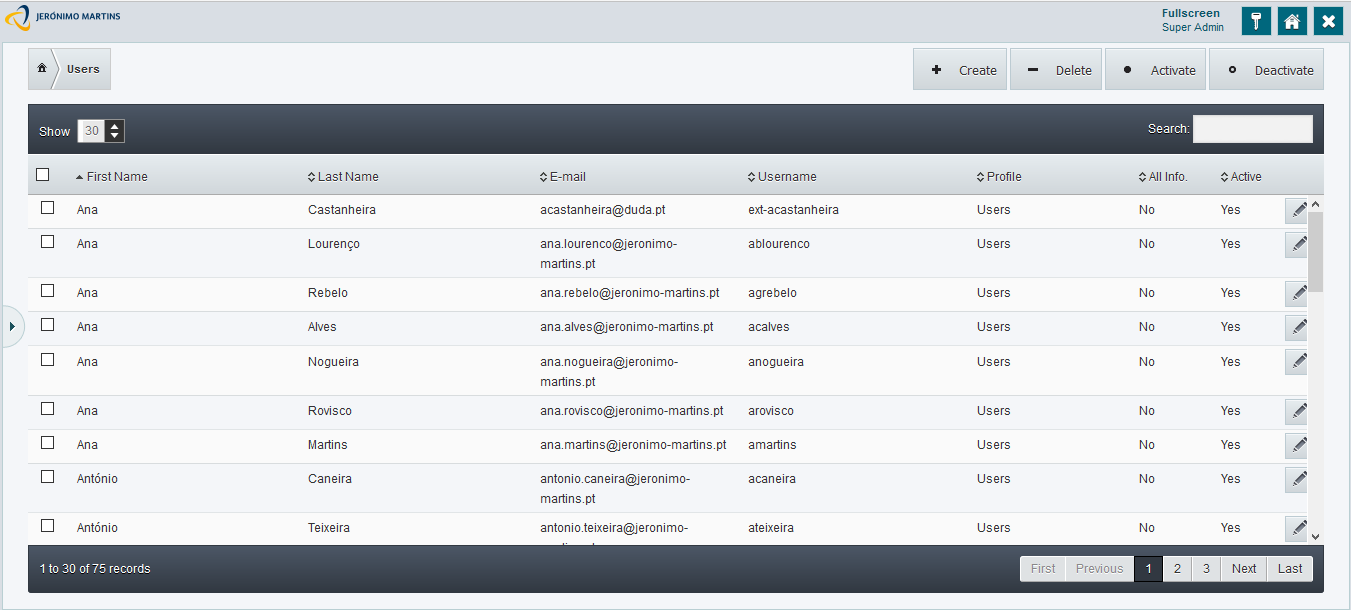Open the home icon in top-right header
Viewport: 1351px width, 610px height.
point(1292,21)
